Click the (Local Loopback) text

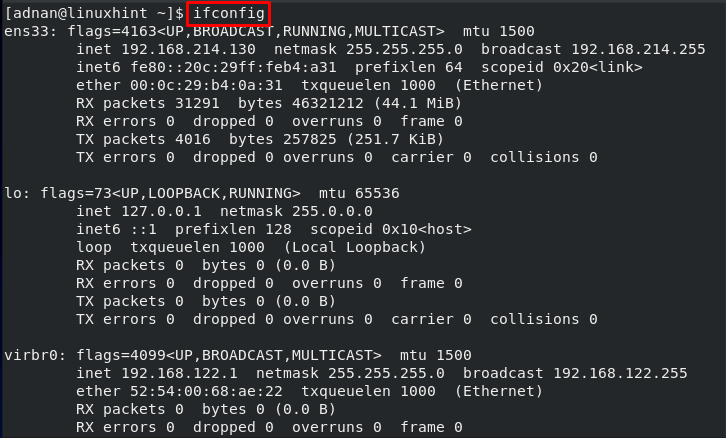coord(355,248)
